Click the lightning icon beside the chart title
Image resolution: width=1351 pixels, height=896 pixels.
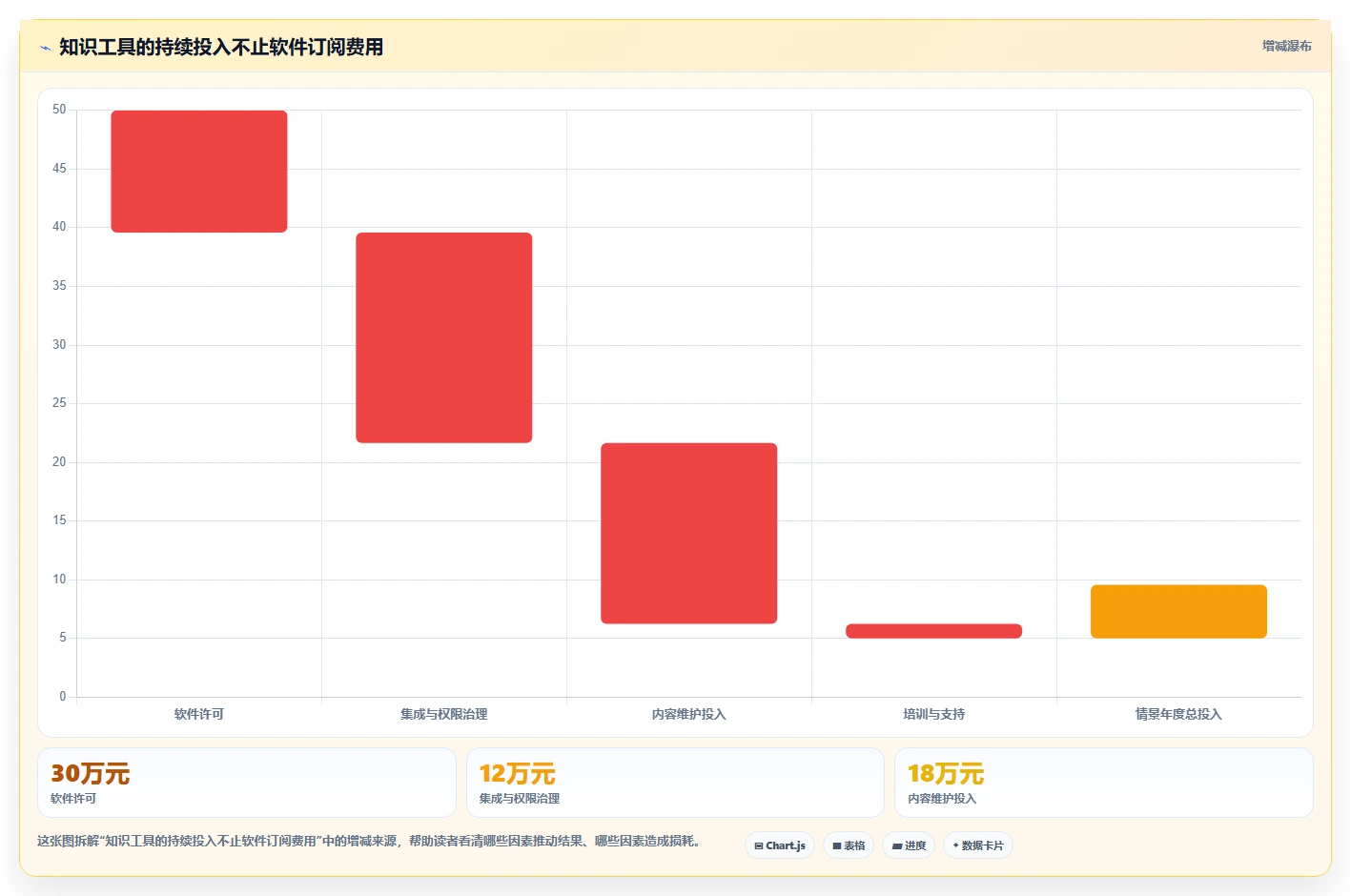click(x=45, y=48)
